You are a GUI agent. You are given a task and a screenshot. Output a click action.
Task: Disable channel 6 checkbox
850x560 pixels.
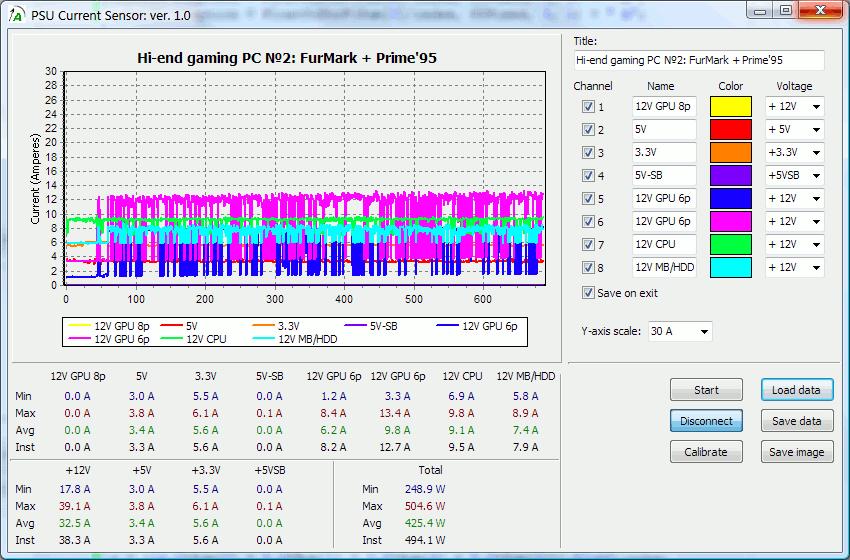pyautogui.click(x=588, y=221)
